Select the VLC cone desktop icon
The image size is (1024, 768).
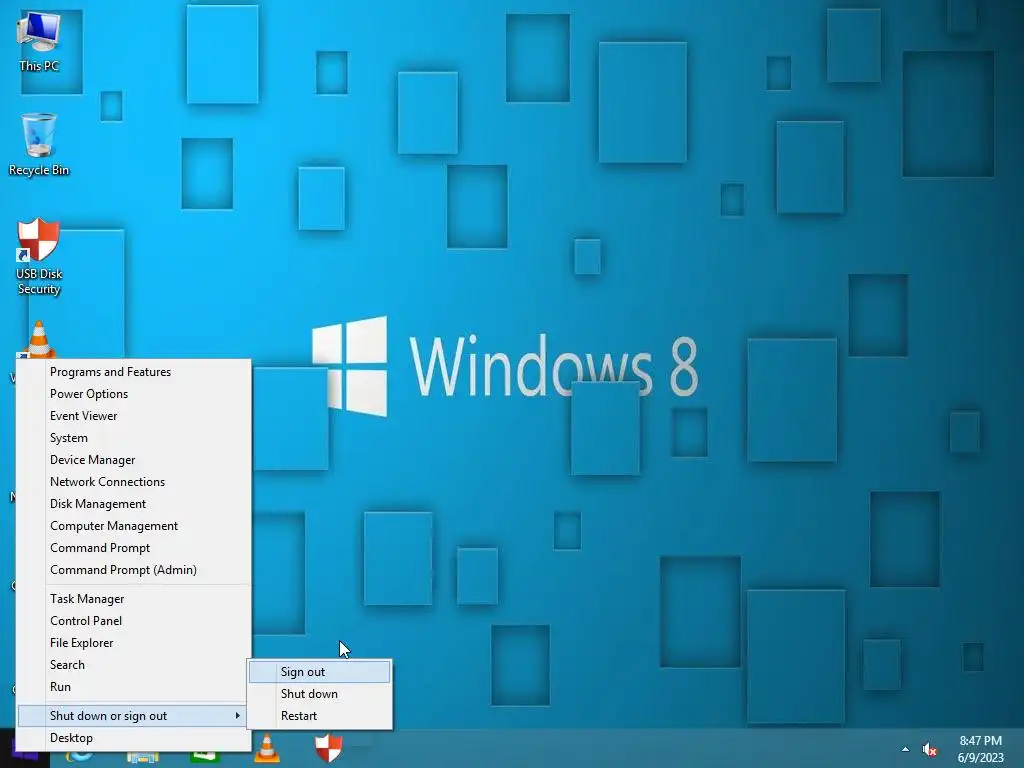pos(39,339)
